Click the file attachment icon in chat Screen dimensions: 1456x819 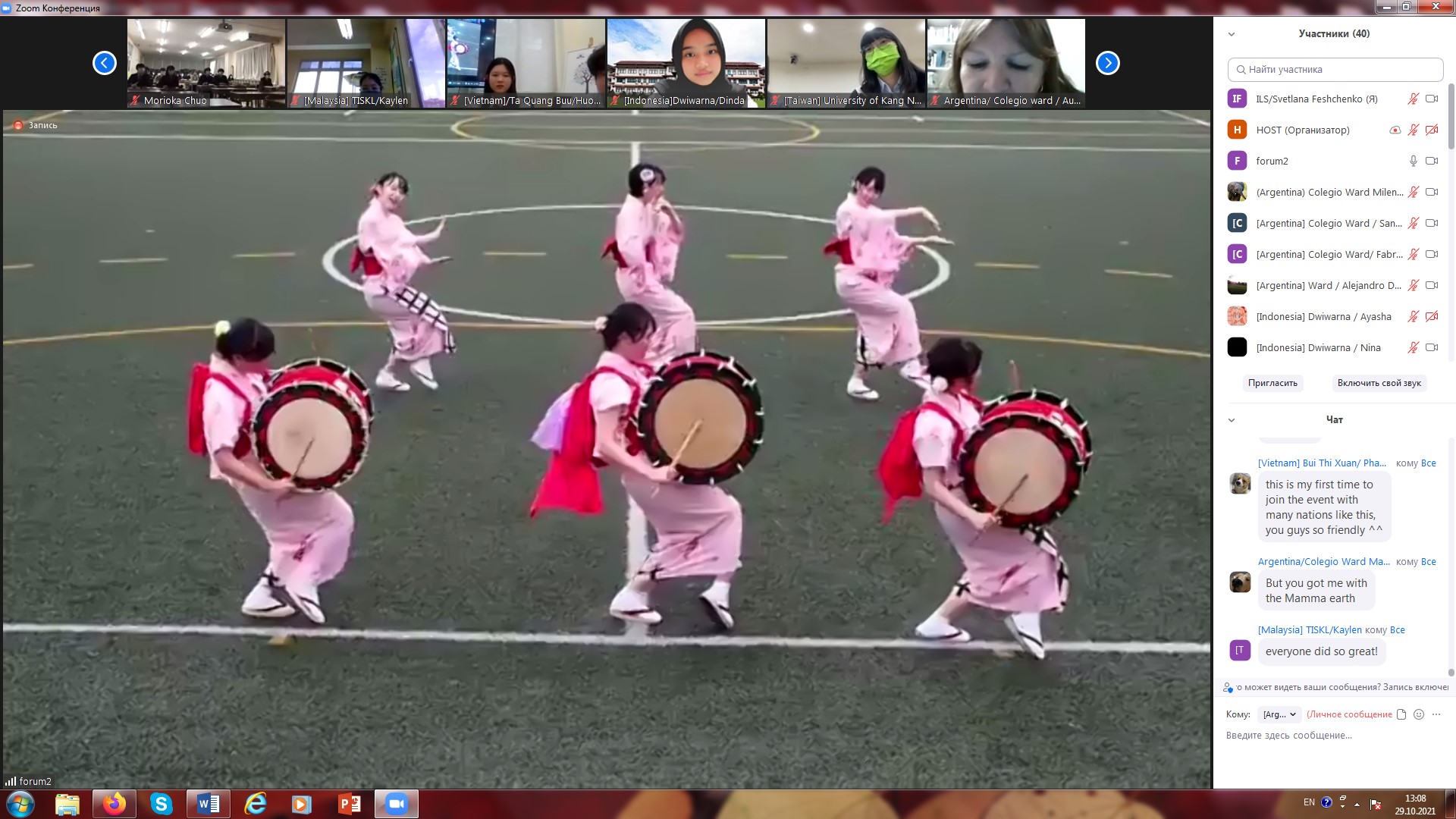coord(1401,714)
